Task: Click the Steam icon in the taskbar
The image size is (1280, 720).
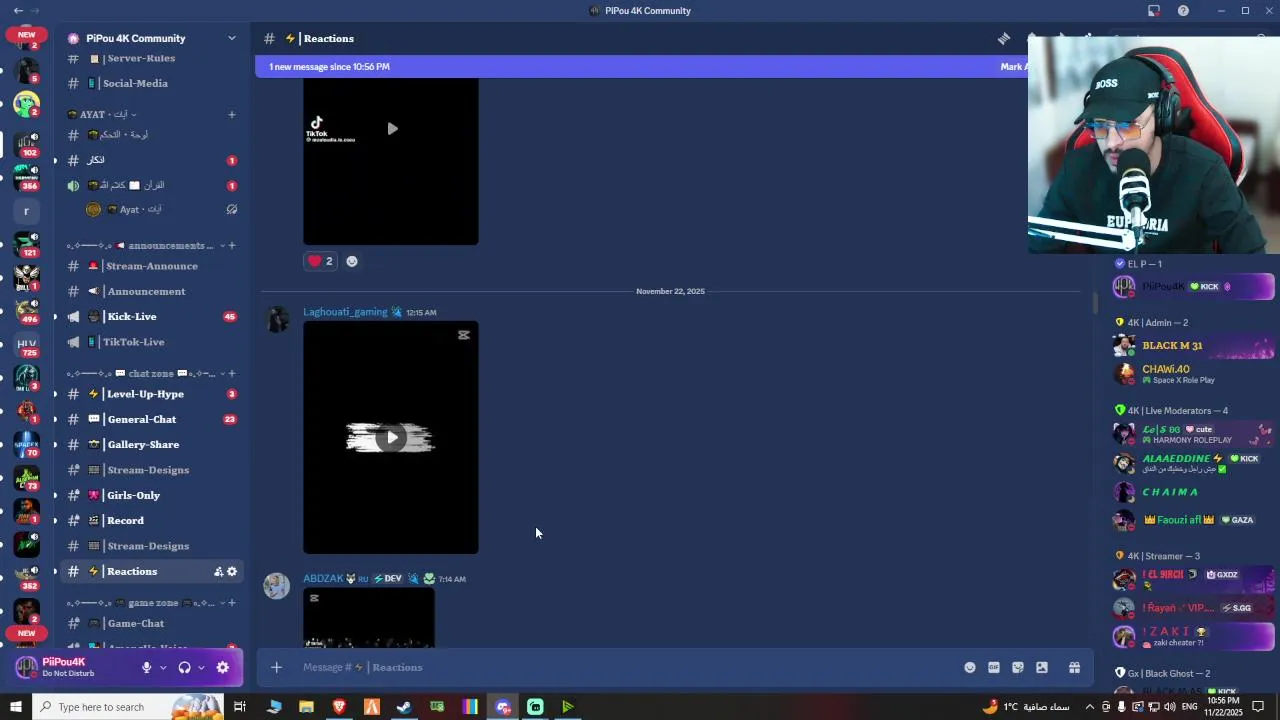Action: click(x=404, y=707)
